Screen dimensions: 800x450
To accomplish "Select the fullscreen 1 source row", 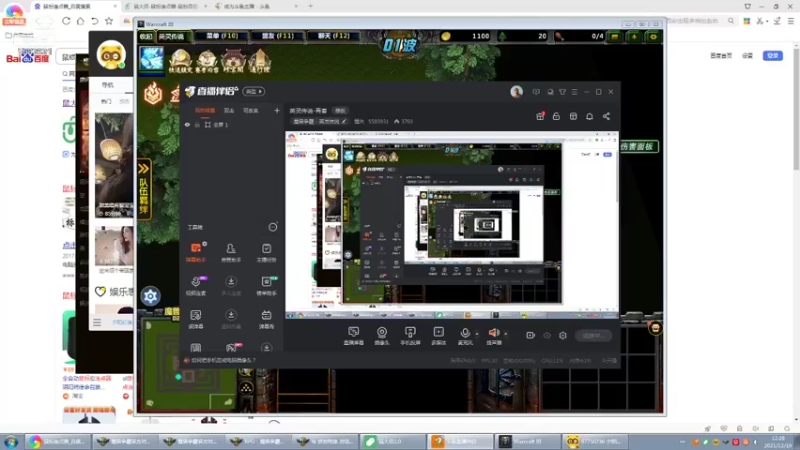I will (x=231, y=124).
